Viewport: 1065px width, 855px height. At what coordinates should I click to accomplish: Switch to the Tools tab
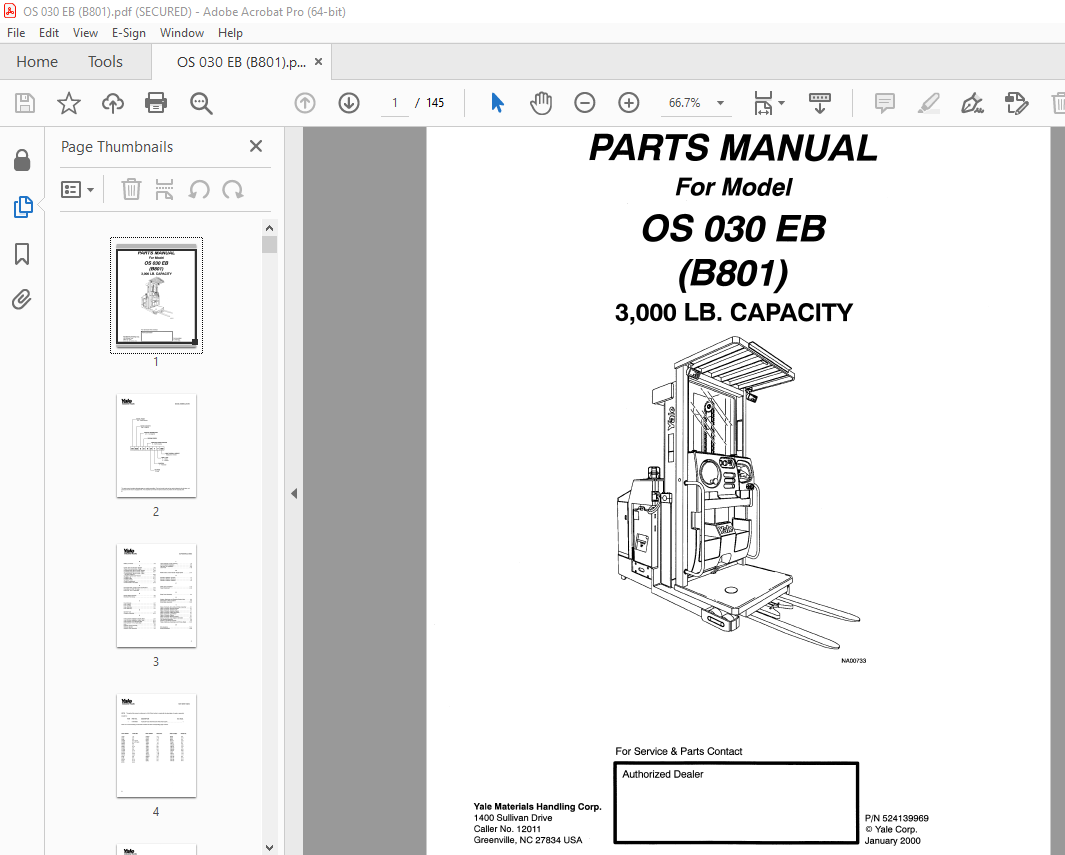105,62
